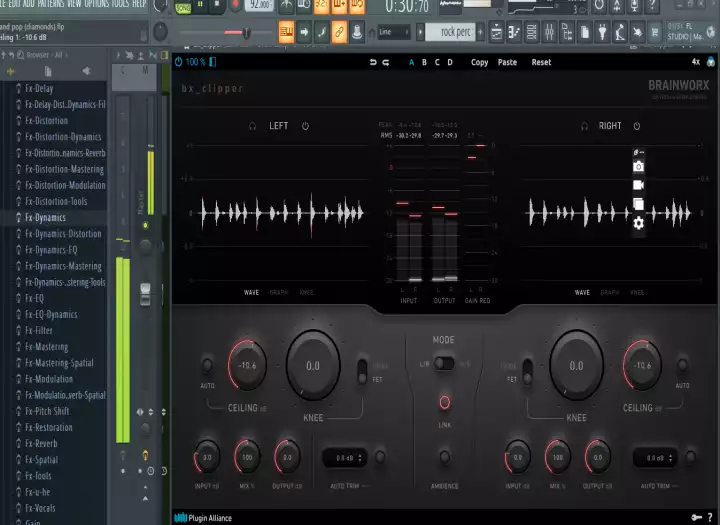Screen dimensions: 720x525
Task: Toggle the red LINK button
Action: click(x=444, y=403)
